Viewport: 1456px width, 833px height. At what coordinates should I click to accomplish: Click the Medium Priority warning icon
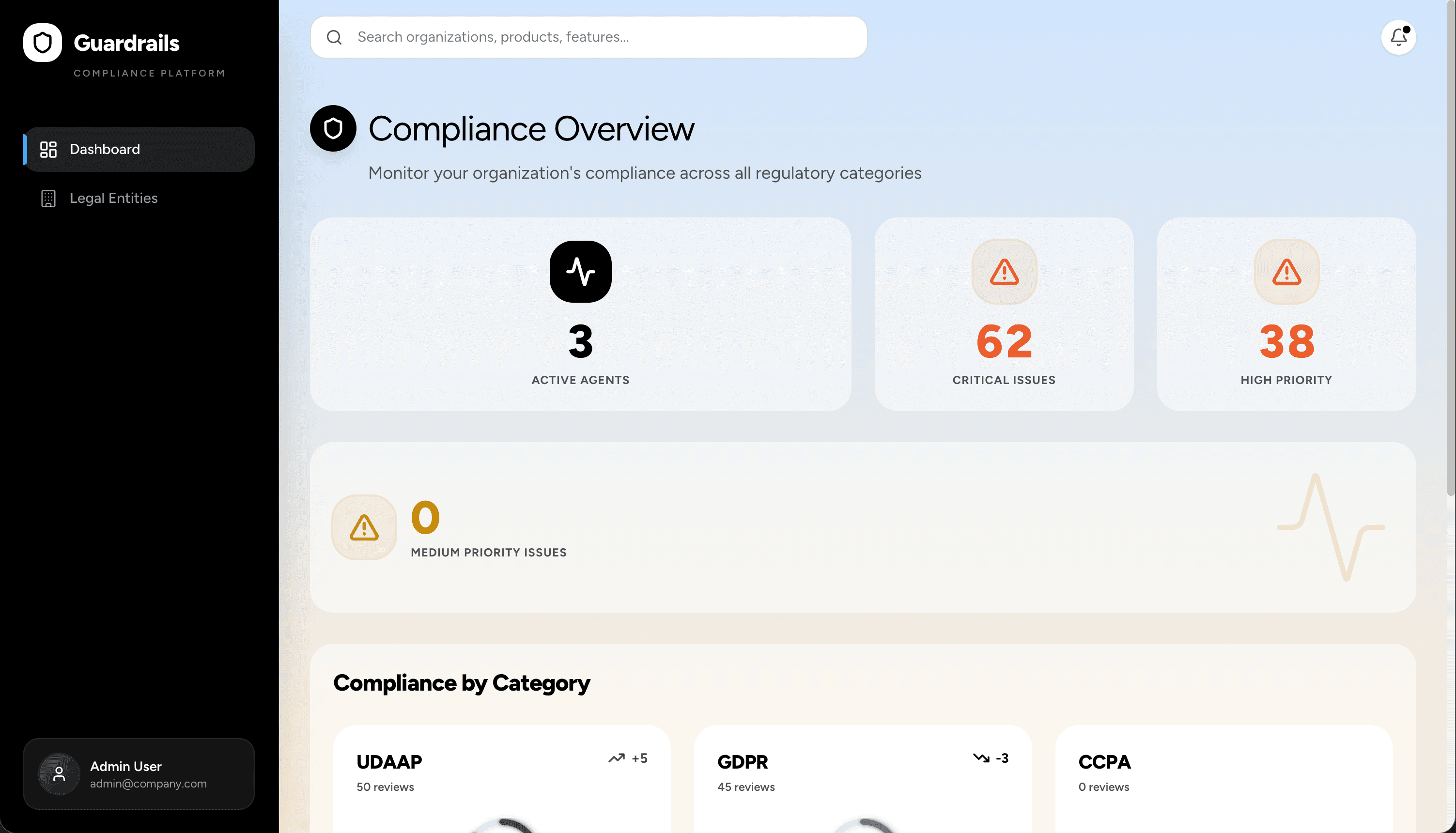point(364,527)
